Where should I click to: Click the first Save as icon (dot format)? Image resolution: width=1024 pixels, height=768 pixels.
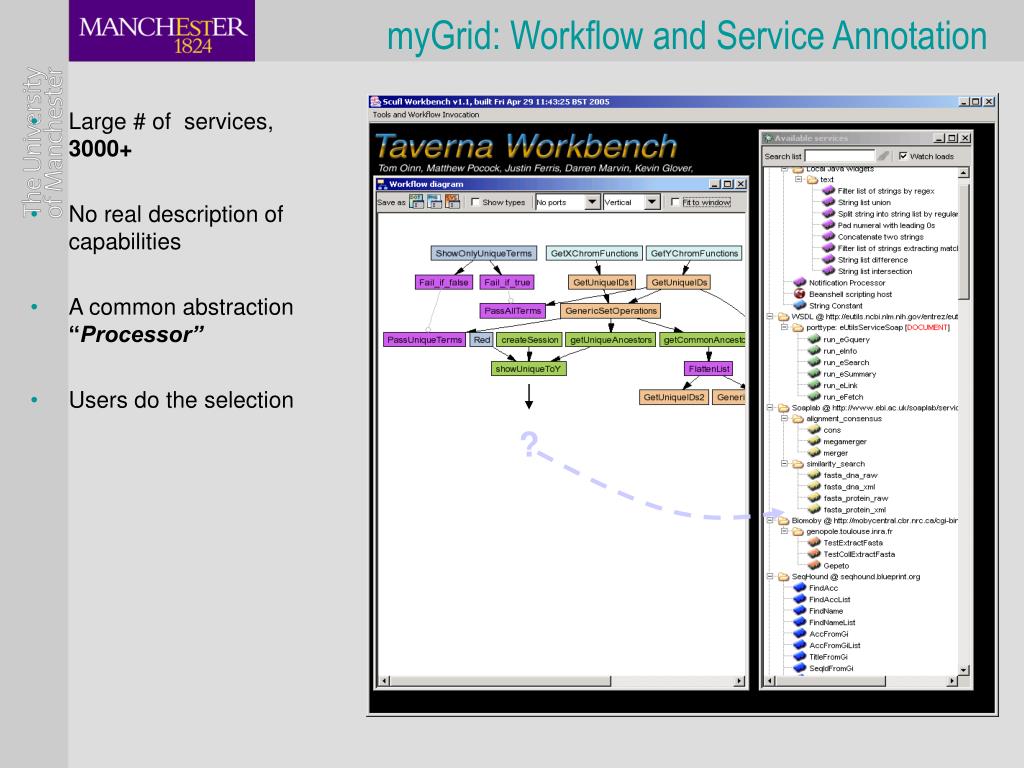pos(416,201)
